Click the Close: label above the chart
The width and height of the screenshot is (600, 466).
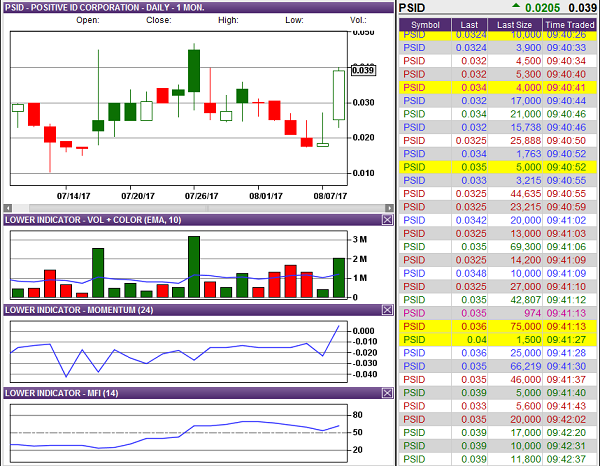[x=158, y=20]
